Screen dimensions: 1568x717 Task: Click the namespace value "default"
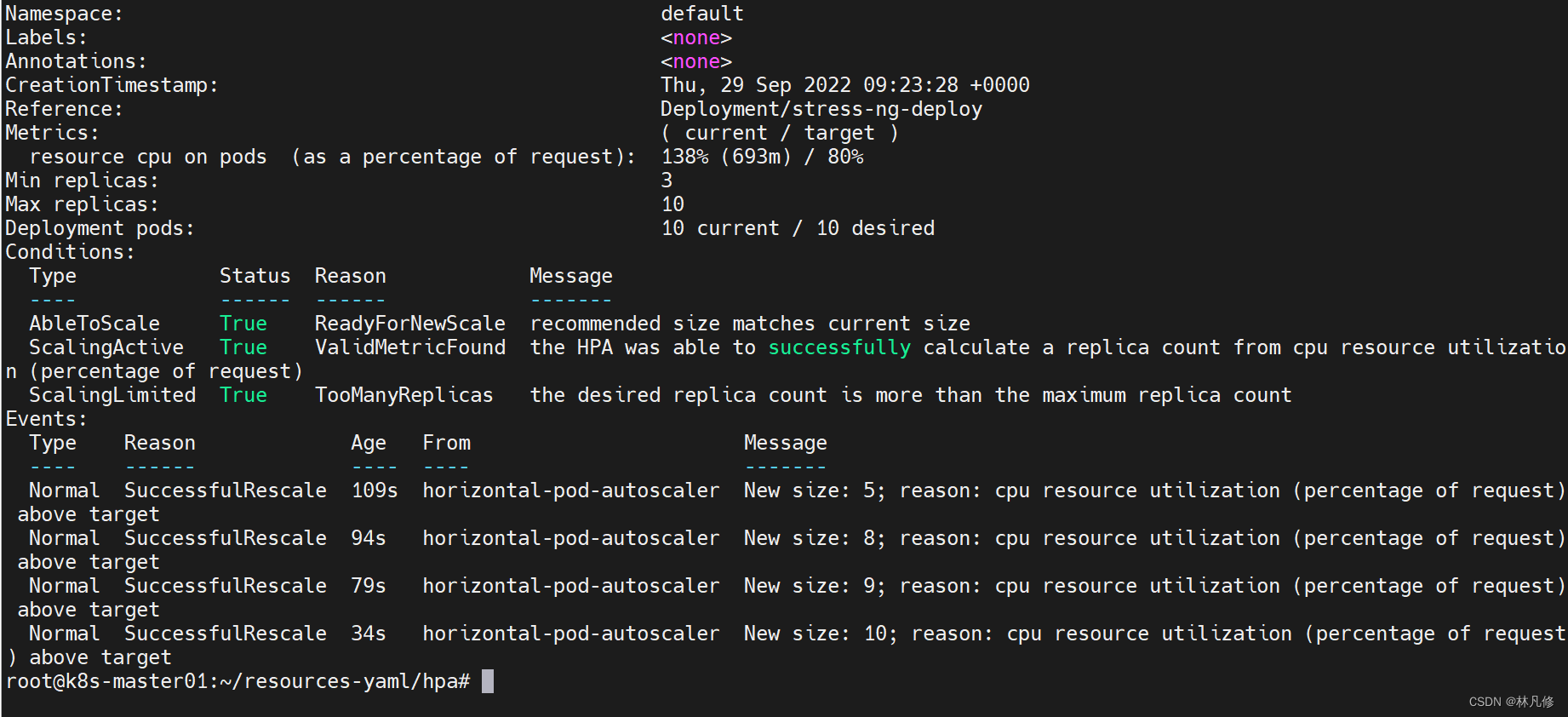tap(701, 14)
